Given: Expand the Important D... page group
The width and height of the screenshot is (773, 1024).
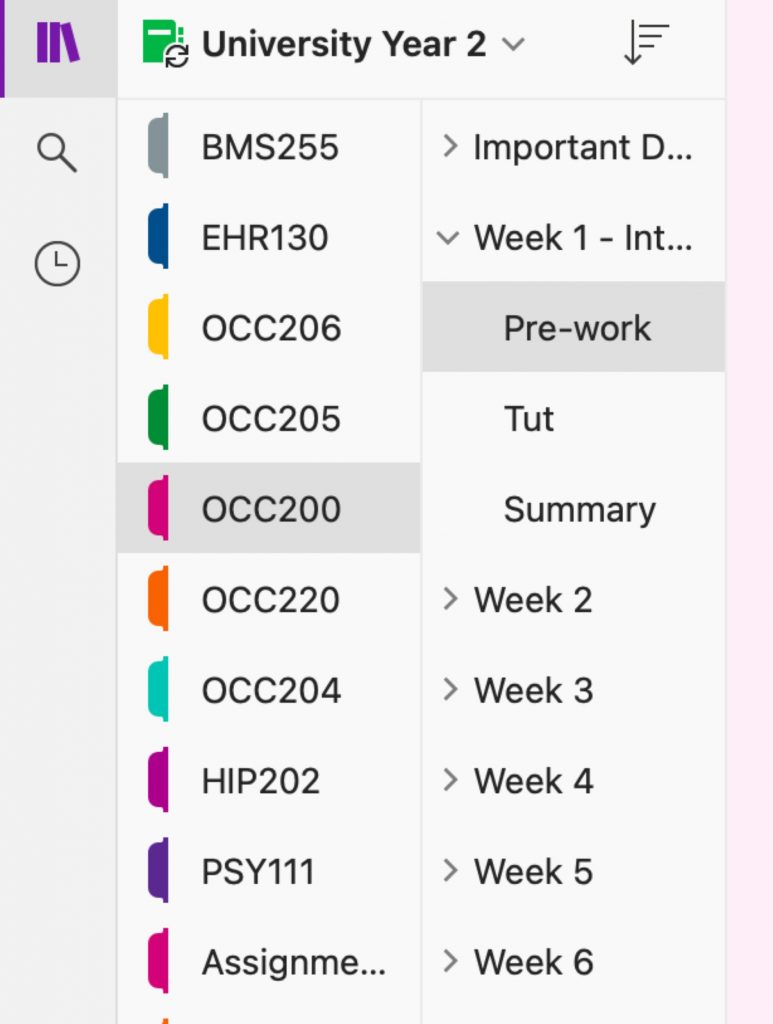Looking at the screenshot, I should point(450,147).
